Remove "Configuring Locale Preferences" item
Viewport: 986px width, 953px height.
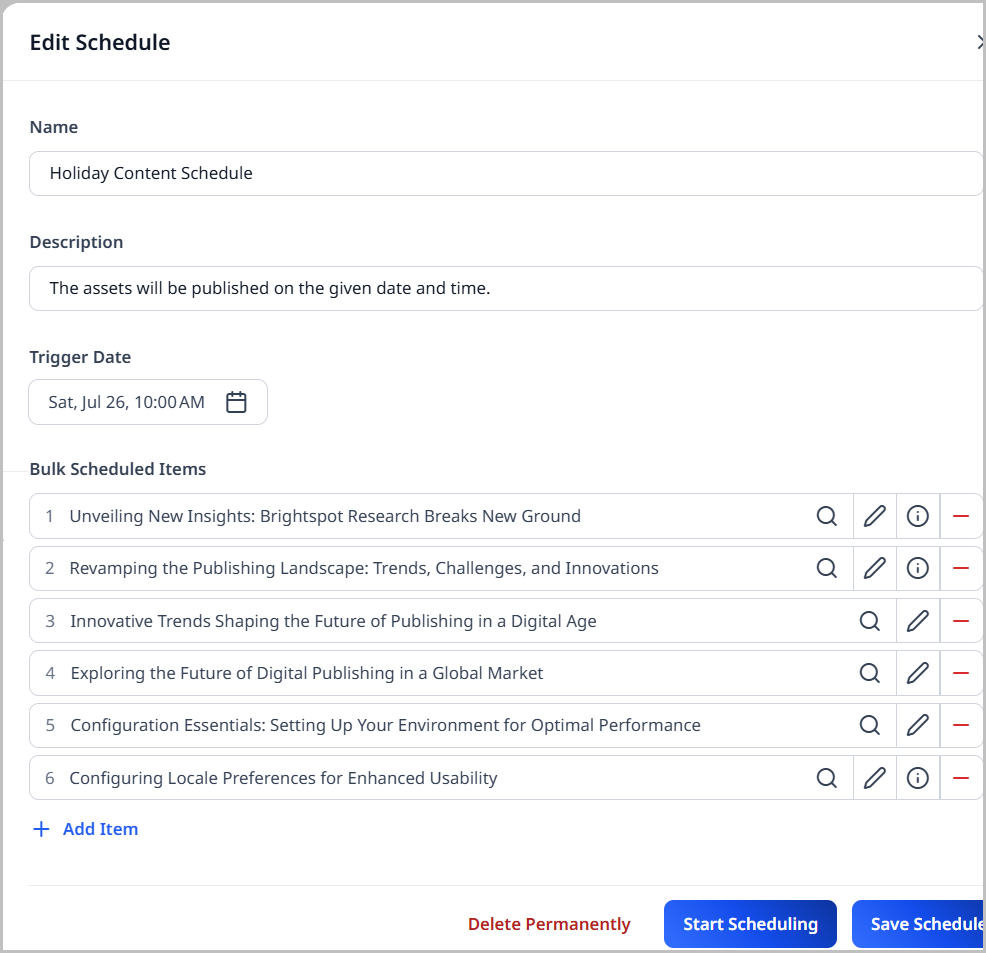pyautogui.click(x=961, y=778)
